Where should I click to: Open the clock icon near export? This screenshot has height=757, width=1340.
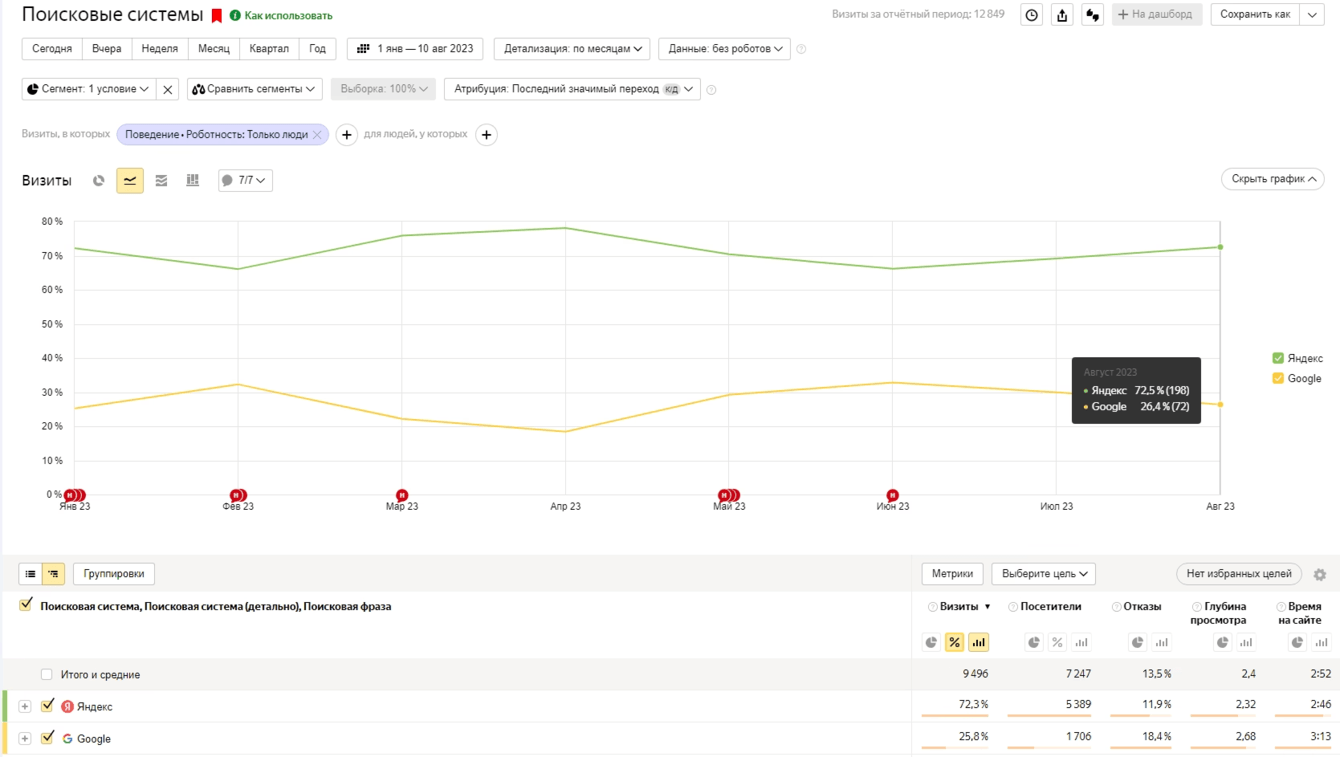tap(1032, 15)
